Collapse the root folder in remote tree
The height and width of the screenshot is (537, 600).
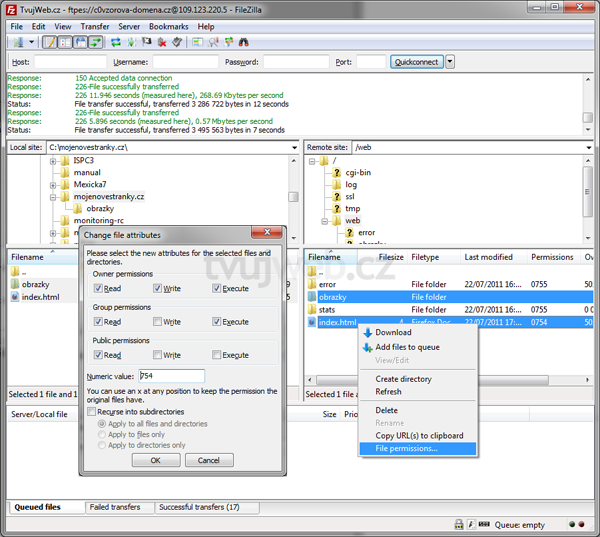(312, 162)
